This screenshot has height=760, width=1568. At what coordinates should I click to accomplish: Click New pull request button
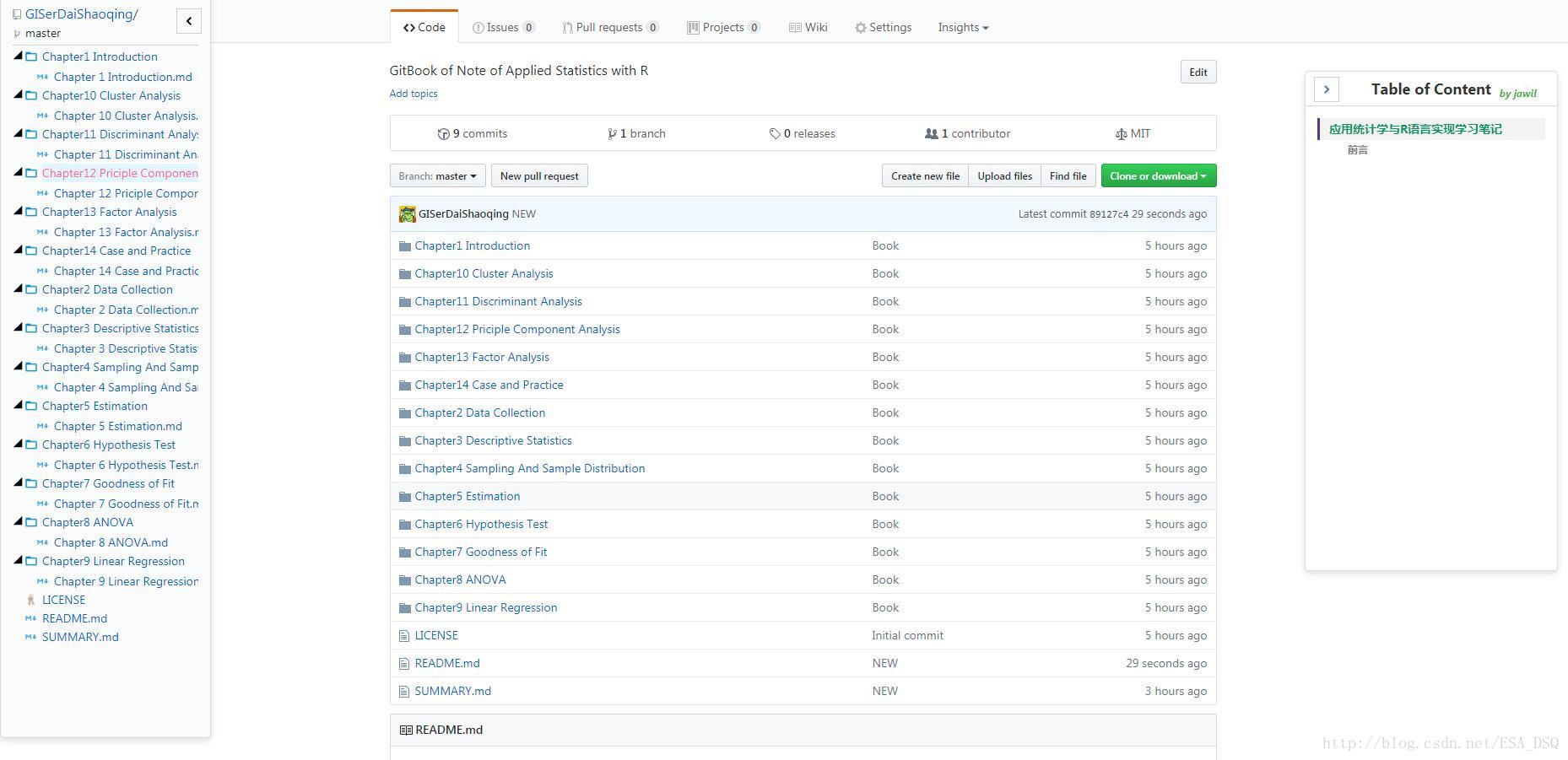click(539, 176)
